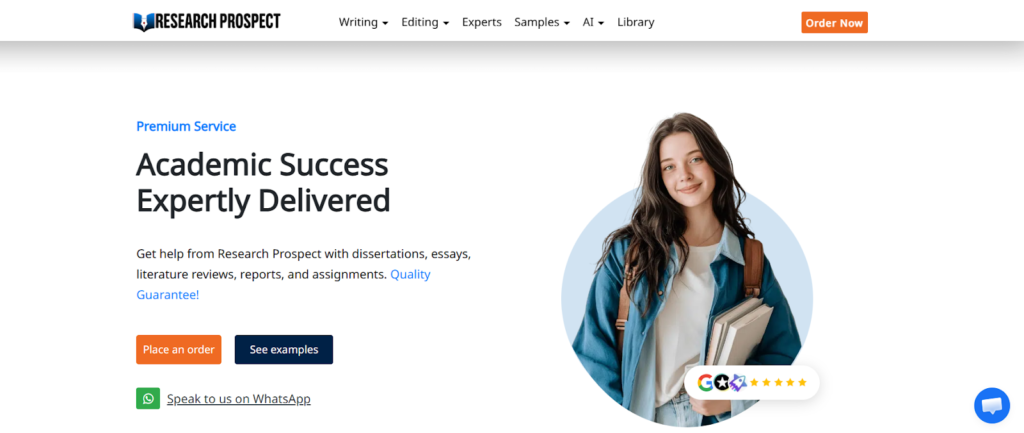Click the Research Prospect logo
Image resolution: width=1024 pixels, height=433 pixels.
tap(206, 22)
